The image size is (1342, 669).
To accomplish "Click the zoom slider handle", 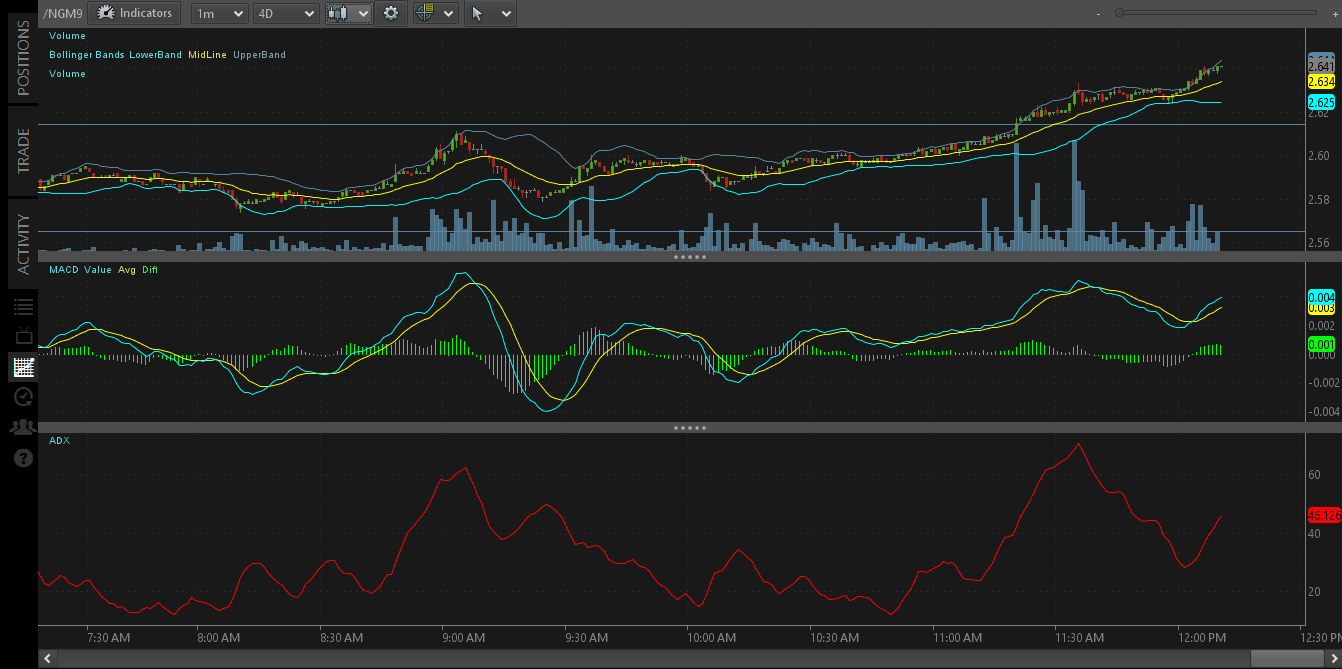I will (1120, 13).
